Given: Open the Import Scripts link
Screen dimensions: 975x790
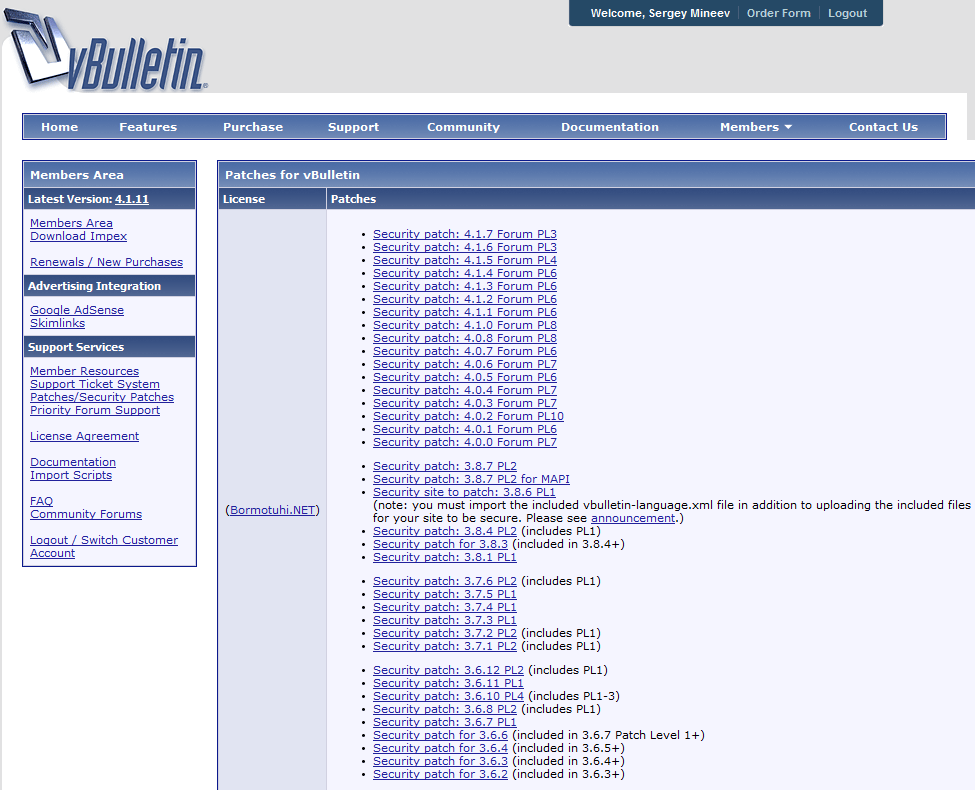Looking at the screenshot, I should point(71,475).
